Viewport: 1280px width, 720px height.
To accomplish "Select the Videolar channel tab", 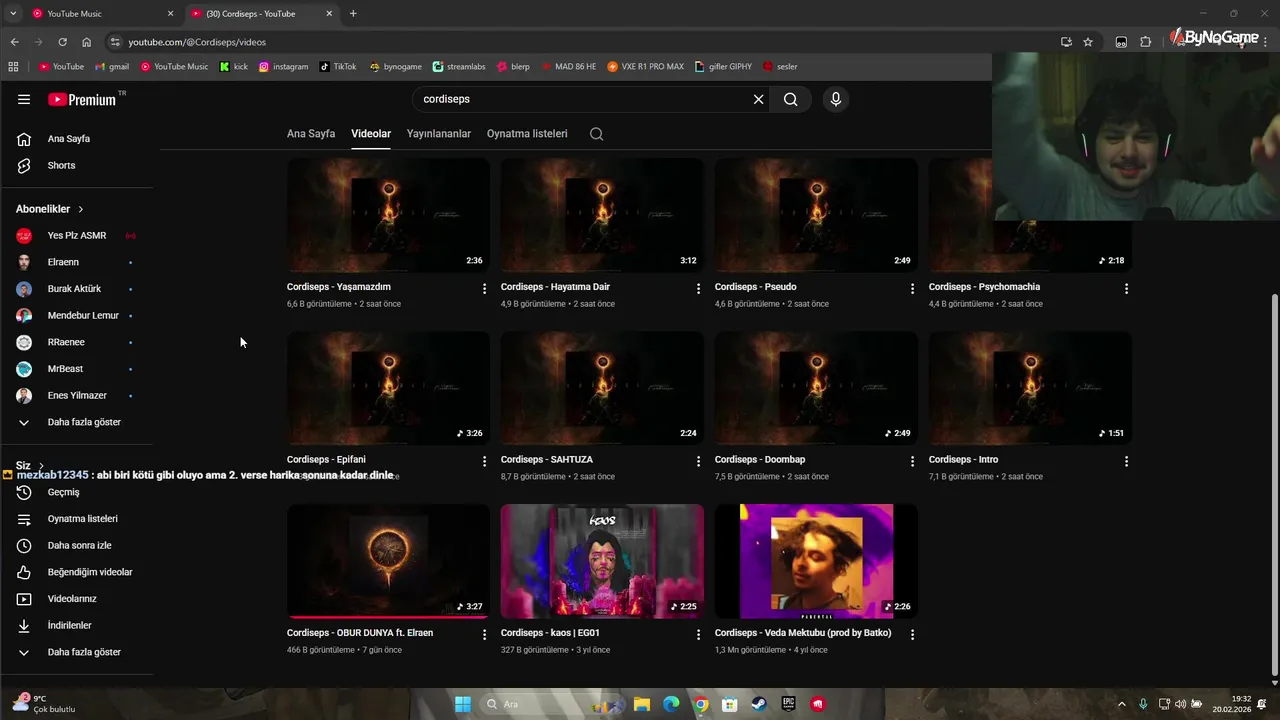I will [x=371, y=134].
